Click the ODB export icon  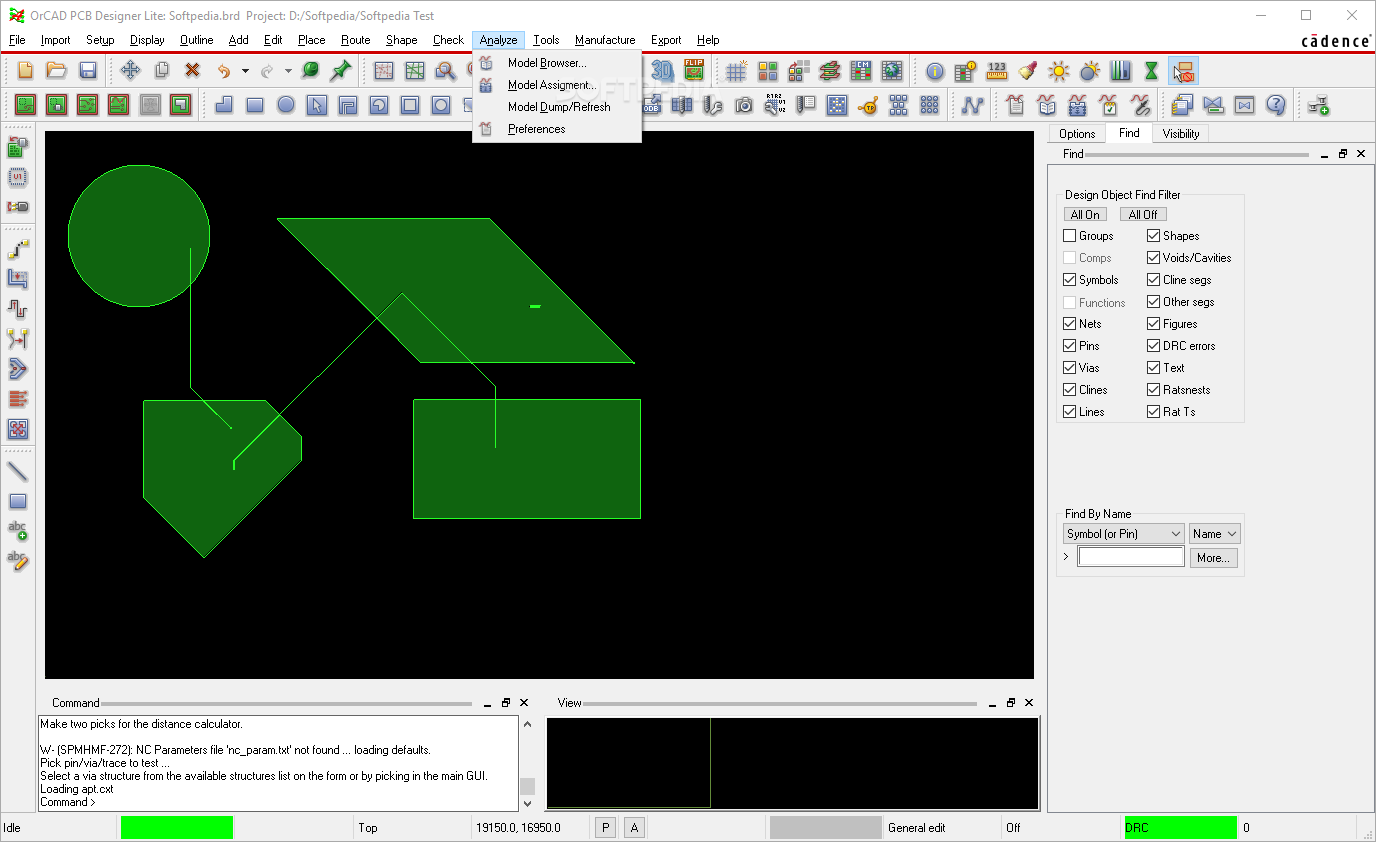click(651, 105)
